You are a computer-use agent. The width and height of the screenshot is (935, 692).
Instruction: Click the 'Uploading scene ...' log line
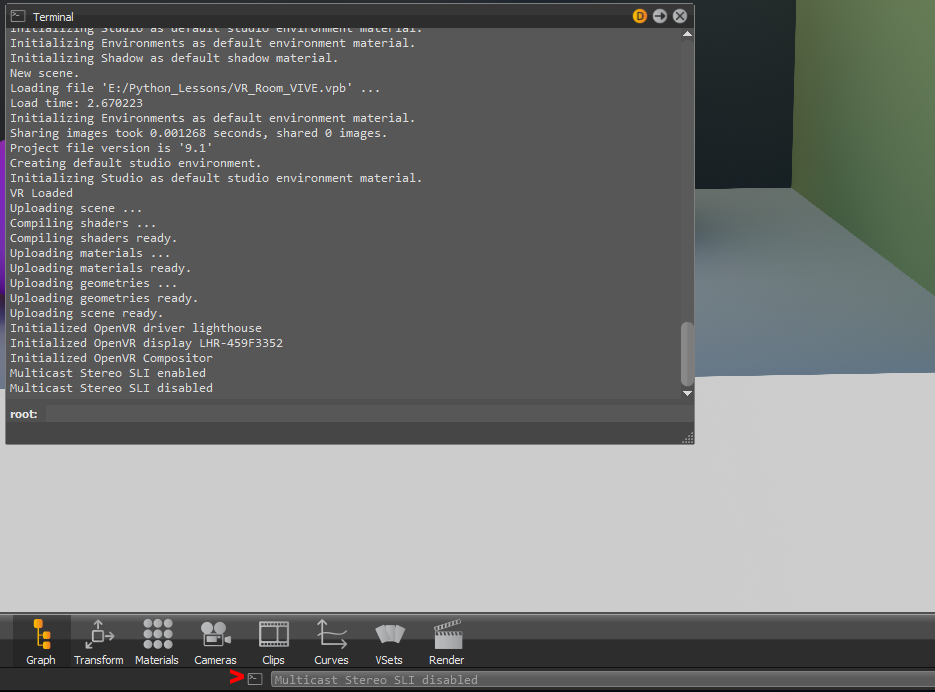pos(76,208)
